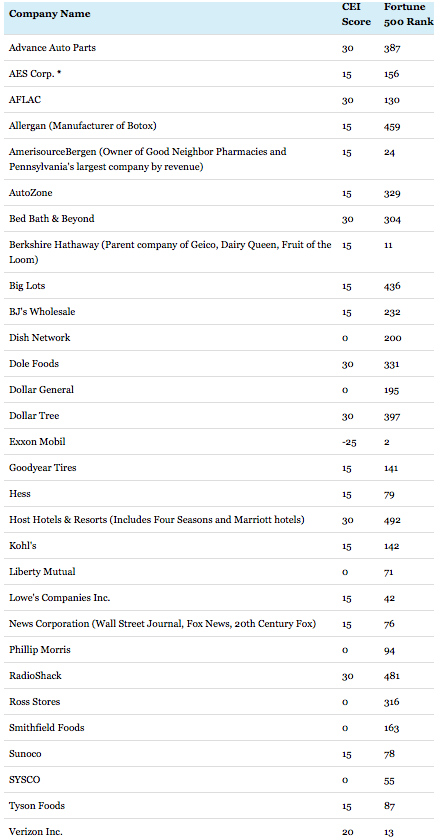Click the Berkshire Hathaway entry
434x840 pixels.
(x=170, y=252)
